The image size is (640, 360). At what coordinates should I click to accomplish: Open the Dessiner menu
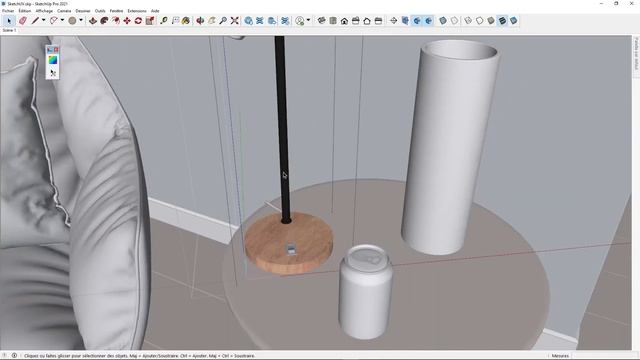pyautogui.click(x=83, y=11)
